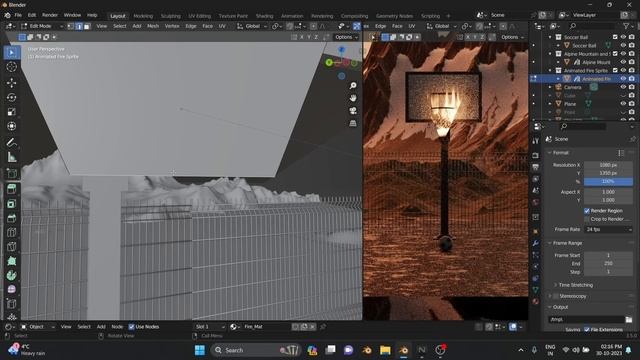Image resolution: width=640 pixels, height=360 pixels.
Task: Open World properties tab icon
Action: (536, 202)
